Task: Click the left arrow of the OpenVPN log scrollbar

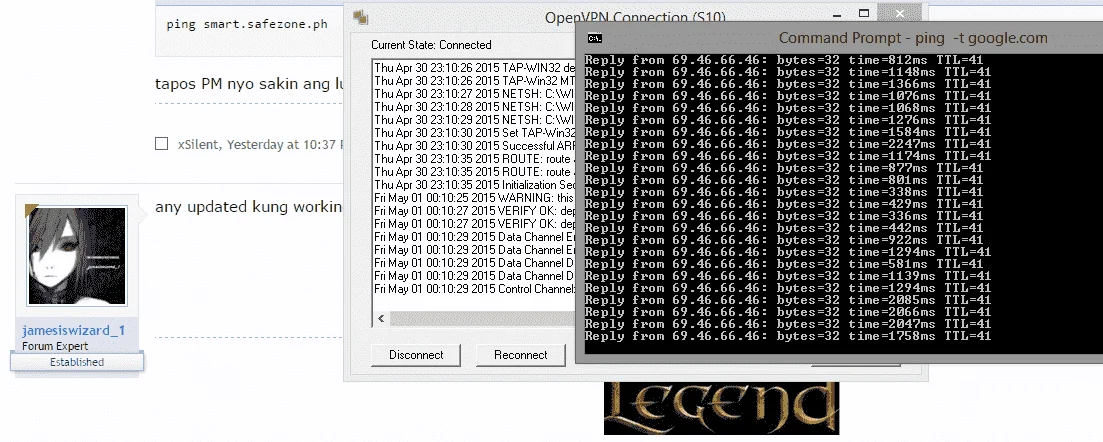Action: 381,319
